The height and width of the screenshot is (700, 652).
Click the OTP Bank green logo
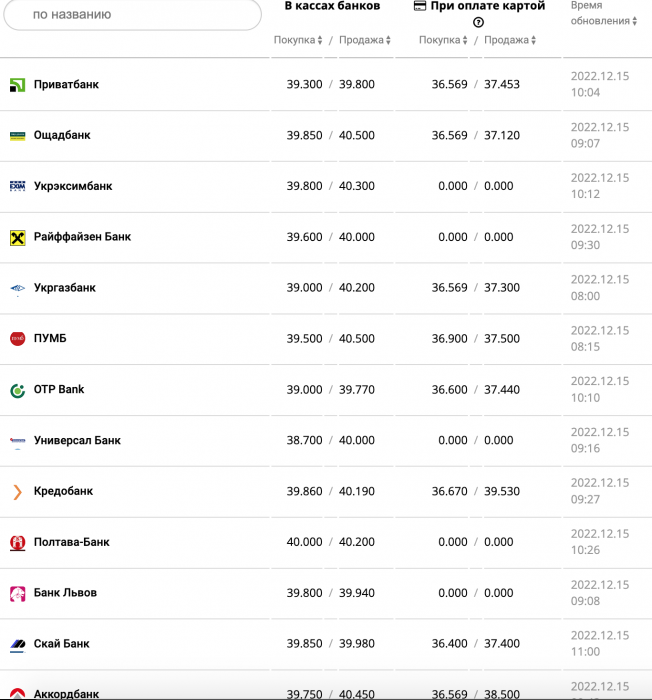click(x=17, y=391)
